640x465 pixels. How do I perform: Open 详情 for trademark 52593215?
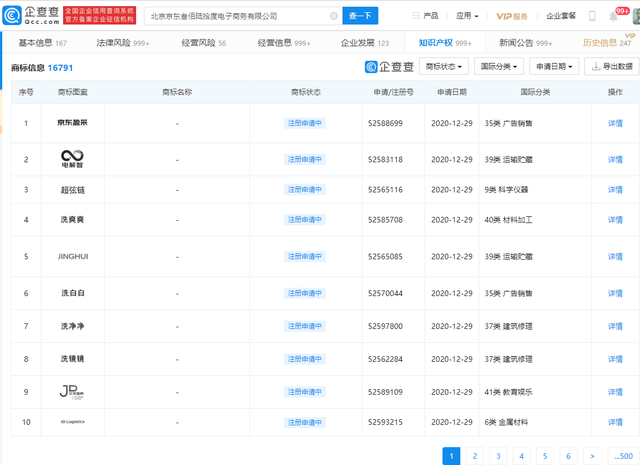pyautogui.click(x=615, y=423)
